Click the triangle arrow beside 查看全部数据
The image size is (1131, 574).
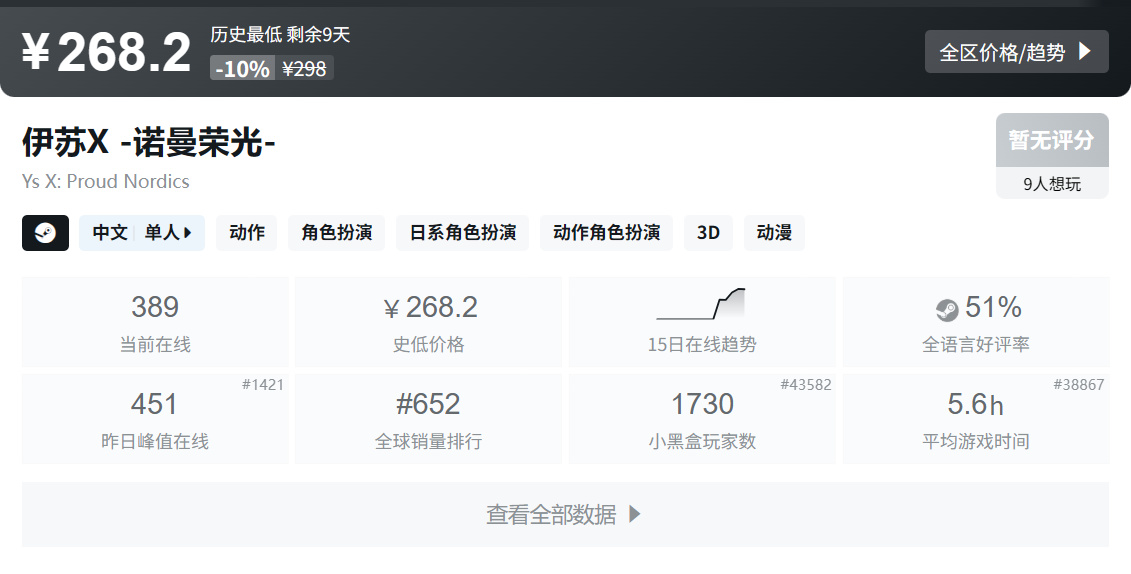pyautogui.click(x=635, y=514)
